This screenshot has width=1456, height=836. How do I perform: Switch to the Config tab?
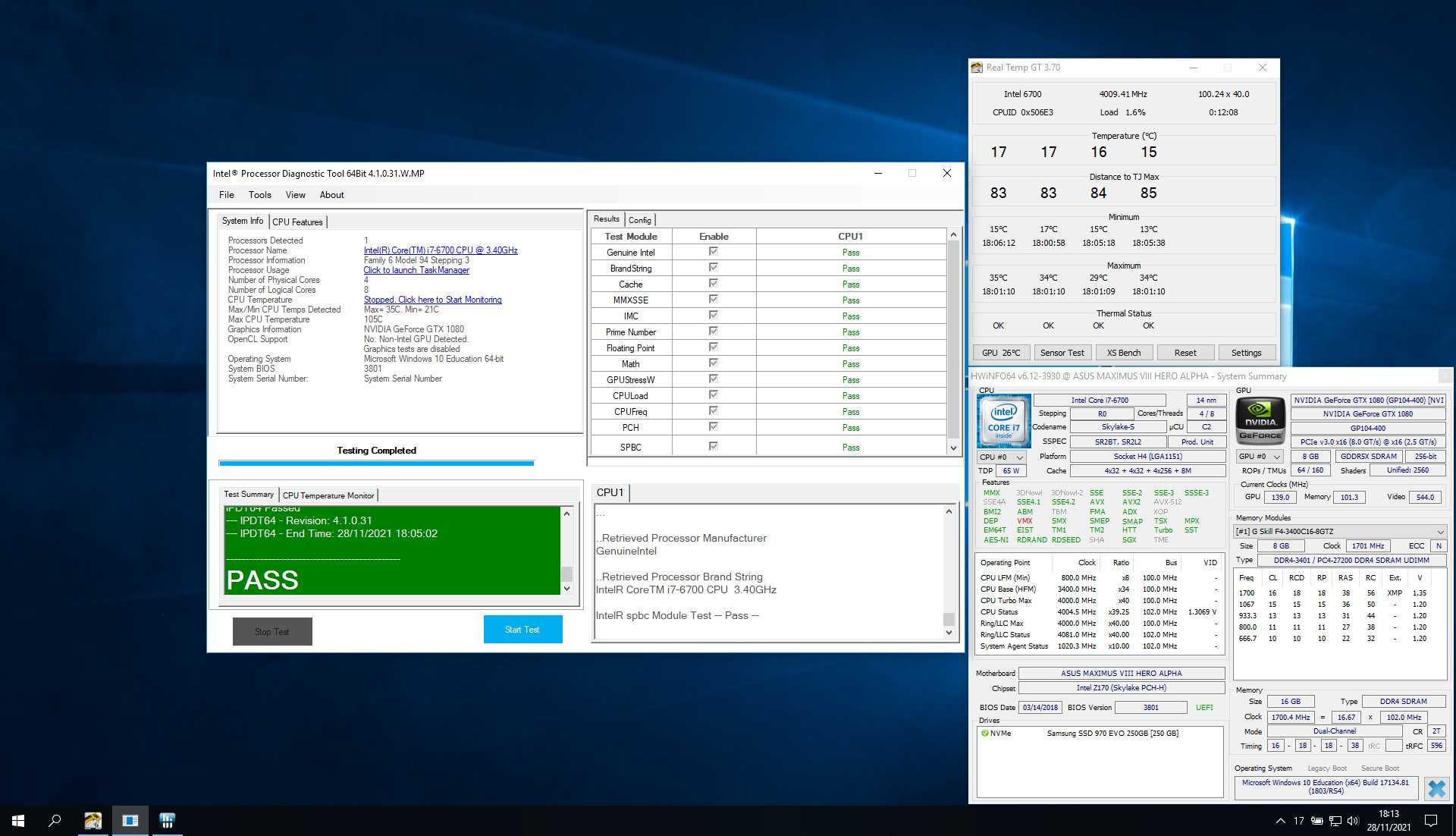point(639,220)
